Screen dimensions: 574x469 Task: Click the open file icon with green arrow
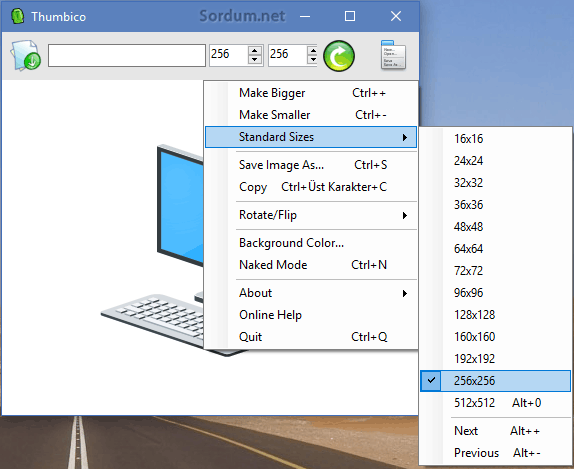point(25,56)
